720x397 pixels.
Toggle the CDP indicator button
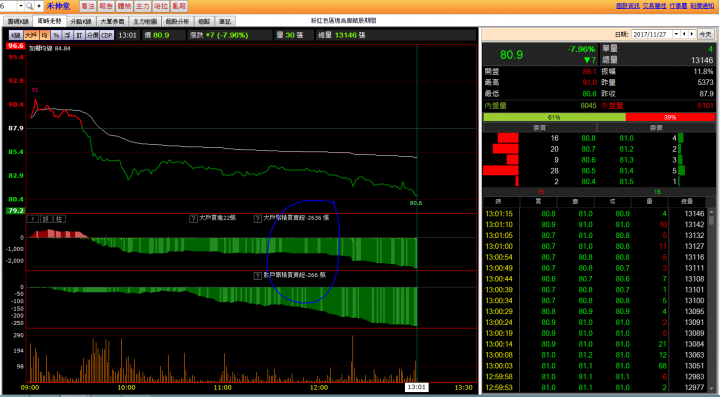pyautogui.click(x=107, y=35)
